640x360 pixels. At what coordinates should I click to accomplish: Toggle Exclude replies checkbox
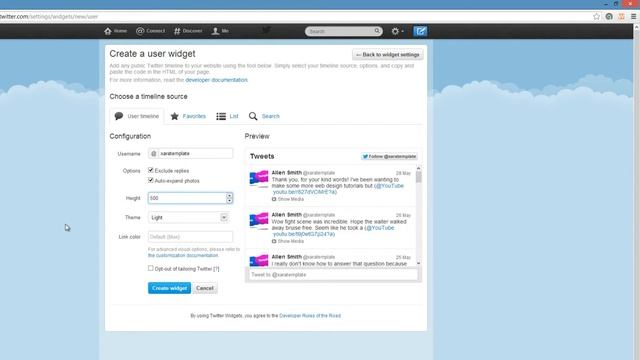tap(151, 170)
